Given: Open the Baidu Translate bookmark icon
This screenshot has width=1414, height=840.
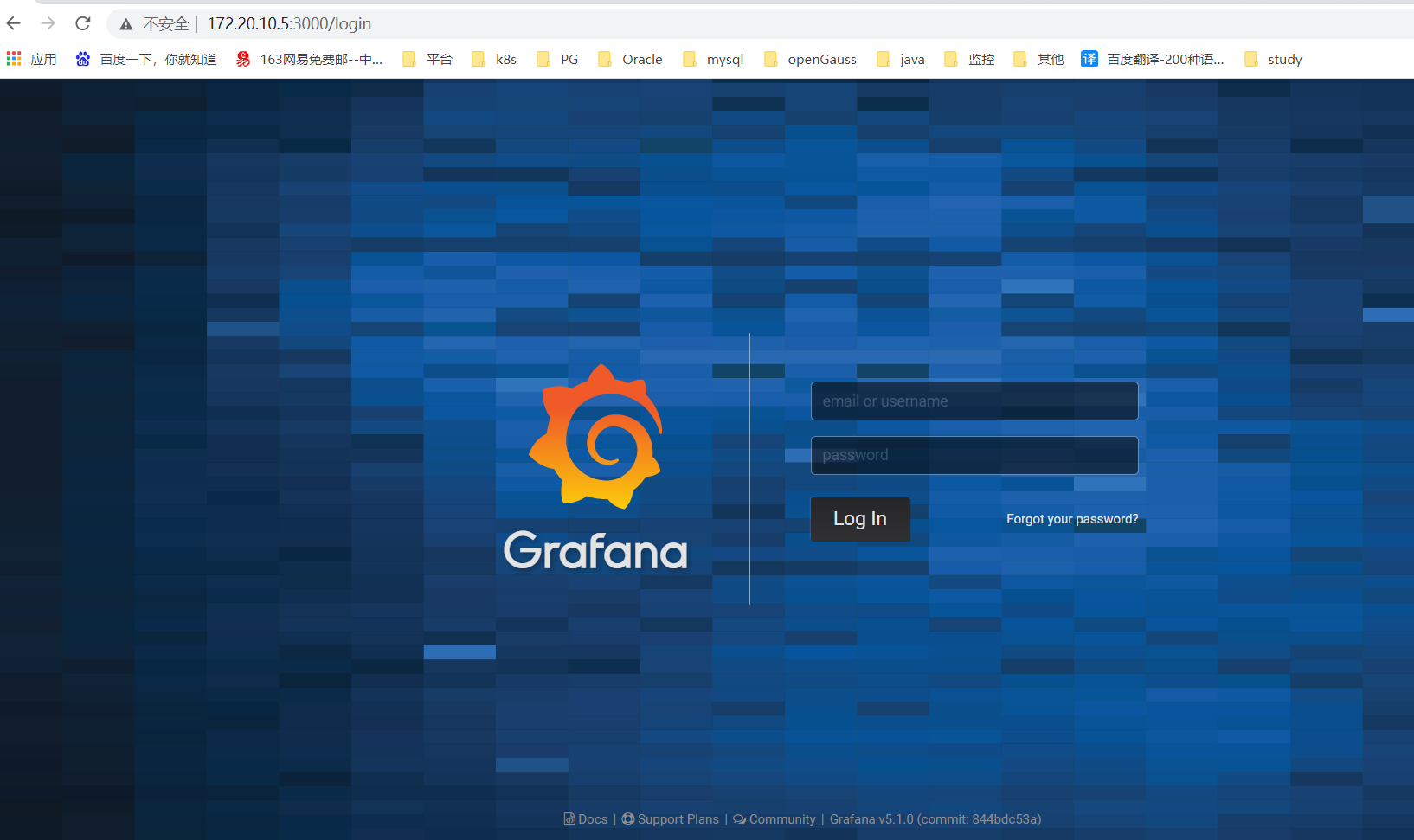Looking at the screenshot, I should (1089, 59).
